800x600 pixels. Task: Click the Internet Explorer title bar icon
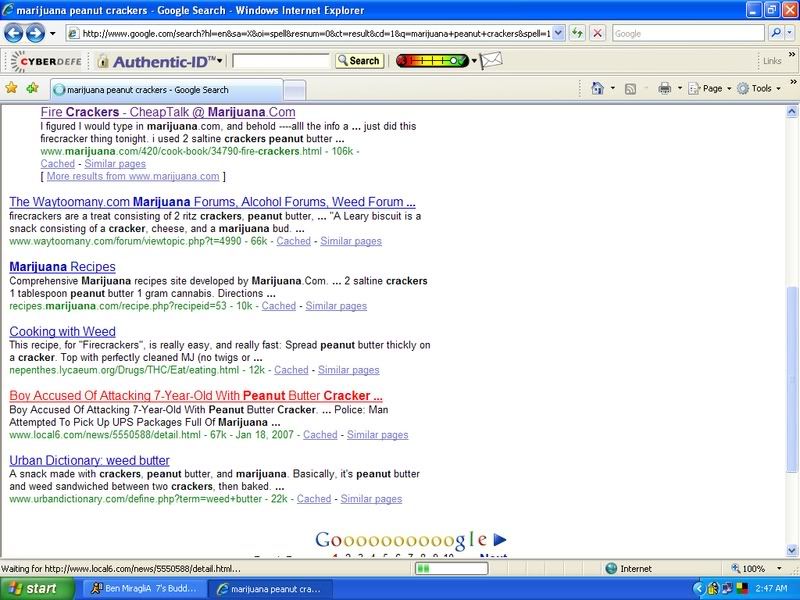[x=7, y=10]
